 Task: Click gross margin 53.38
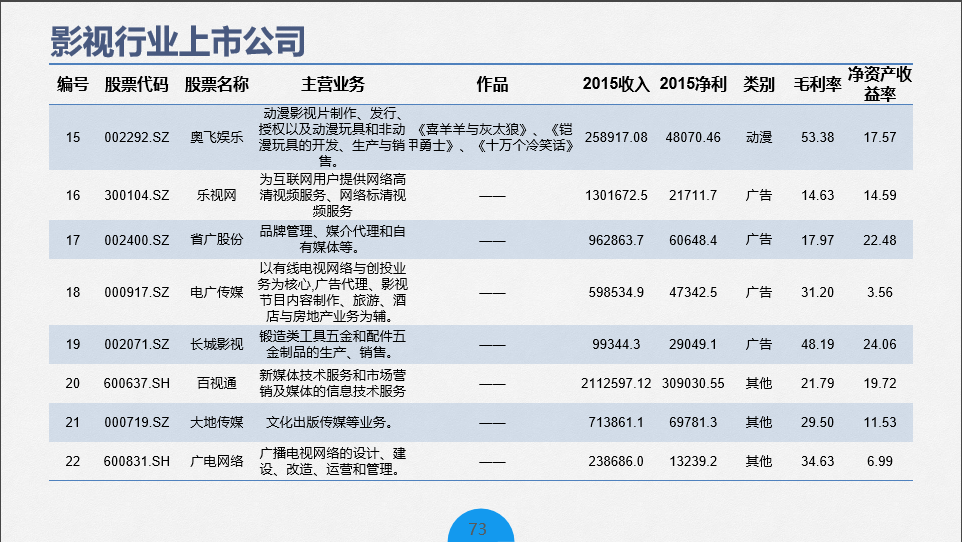[x=818, y=137]
